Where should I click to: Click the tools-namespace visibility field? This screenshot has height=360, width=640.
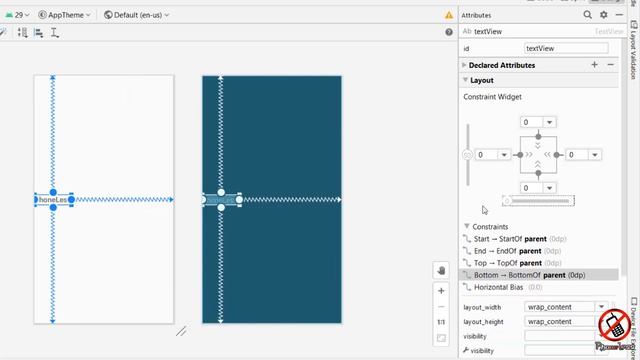click(x=559, y=350)
